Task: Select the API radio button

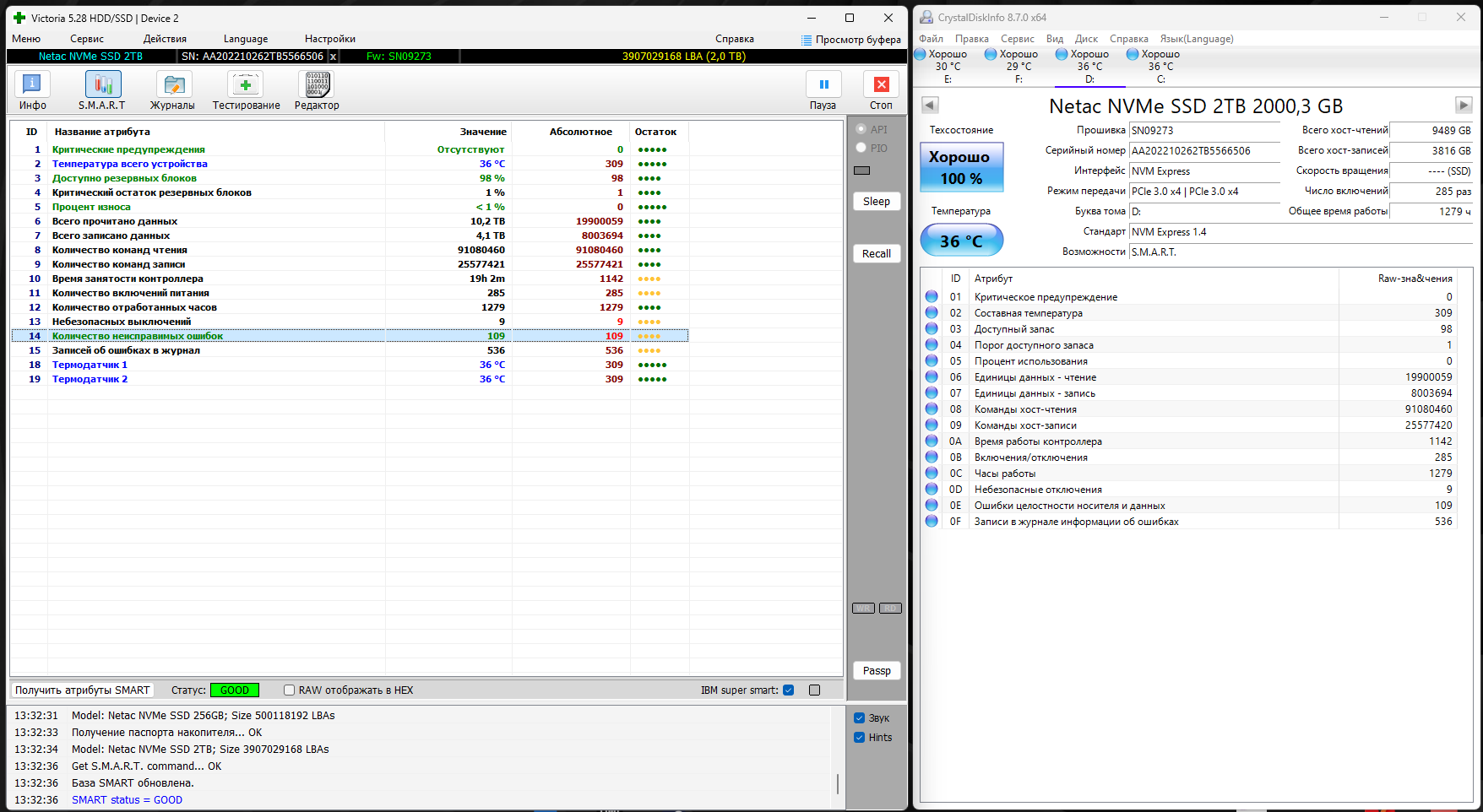Action: tap(861, 129)
